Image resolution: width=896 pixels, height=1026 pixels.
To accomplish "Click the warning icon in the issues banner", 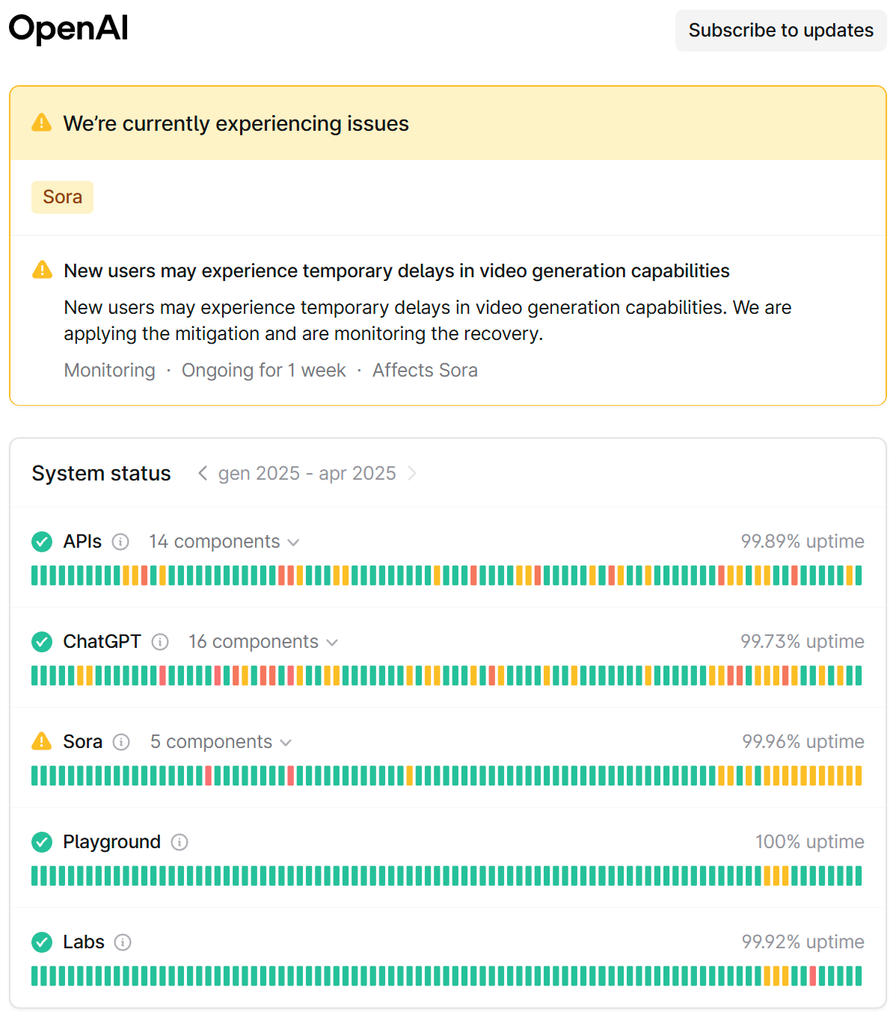I will pos(41,123).
